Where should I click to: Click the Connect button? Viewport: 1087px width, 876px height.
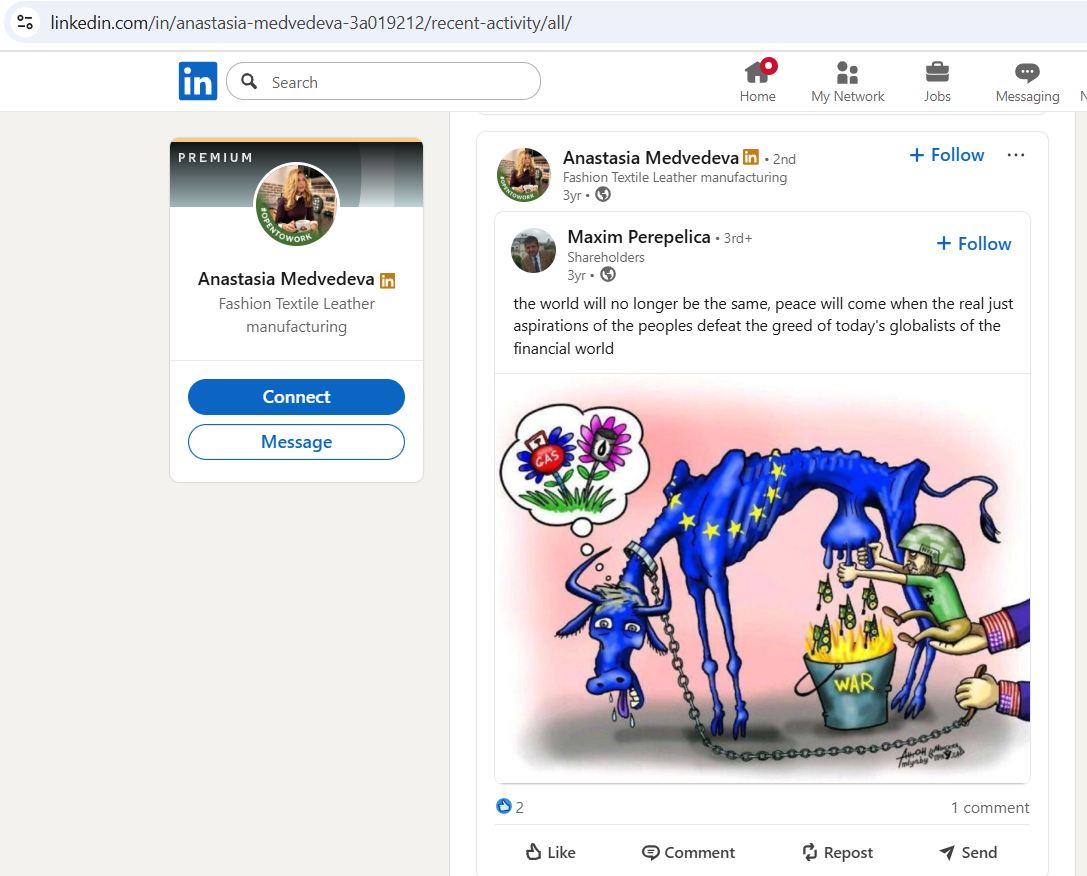point(296,397)
